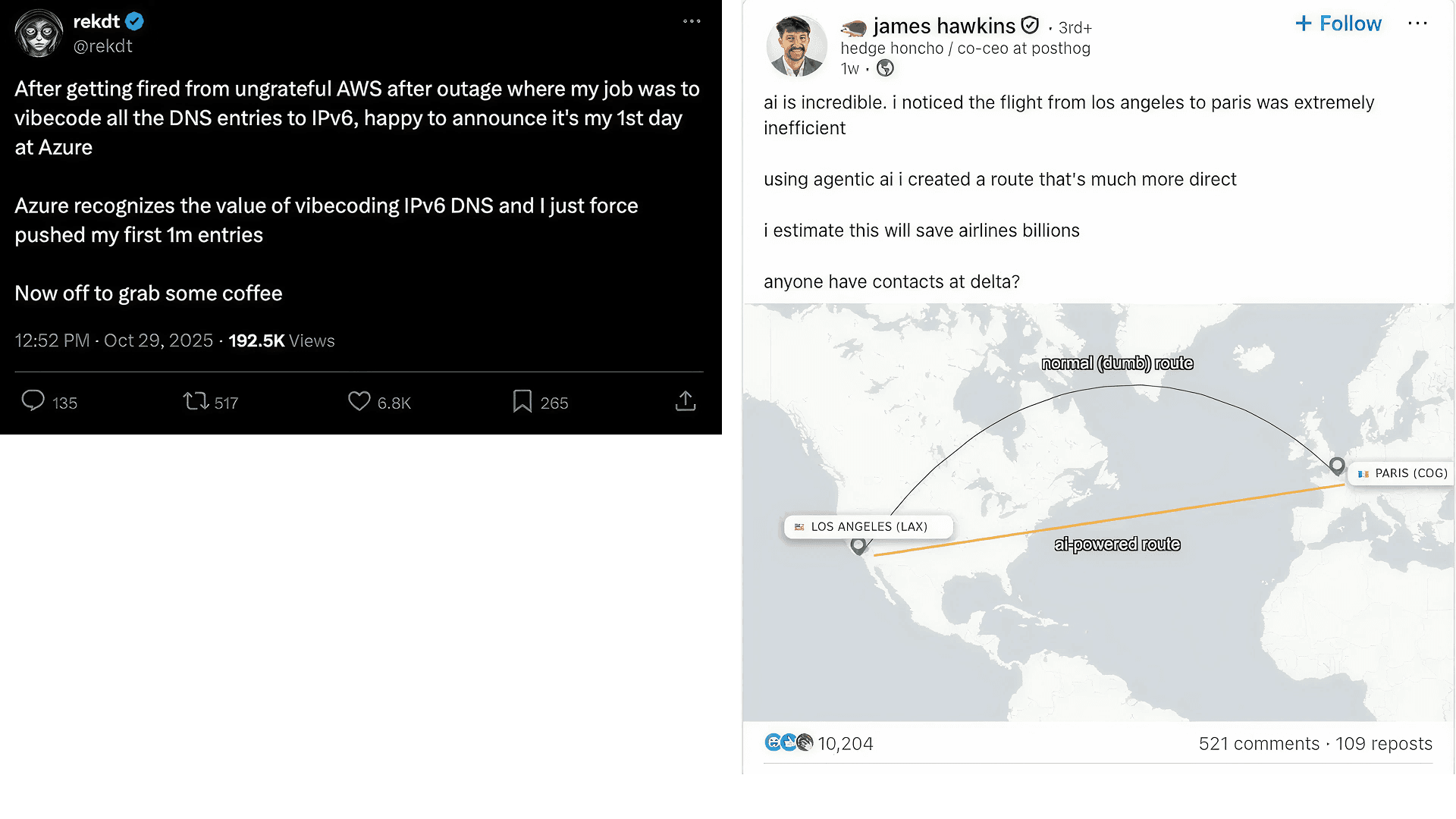The width and height of the screenshot is (1456, 819).
Task: Click the retweet arrows icon
Action: click(x=196, y=400)
